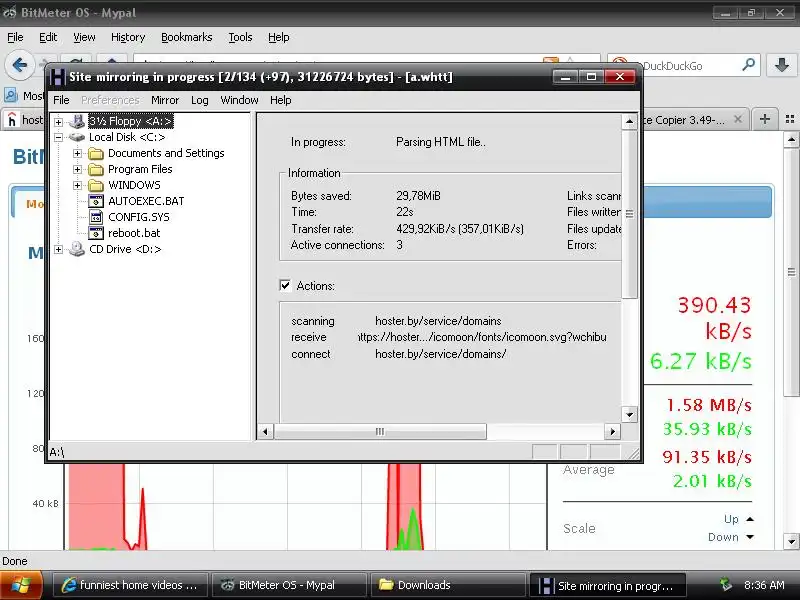Open the HTTrack Mirror menu
The image size is (800, 600).
[x=165, y=100]
